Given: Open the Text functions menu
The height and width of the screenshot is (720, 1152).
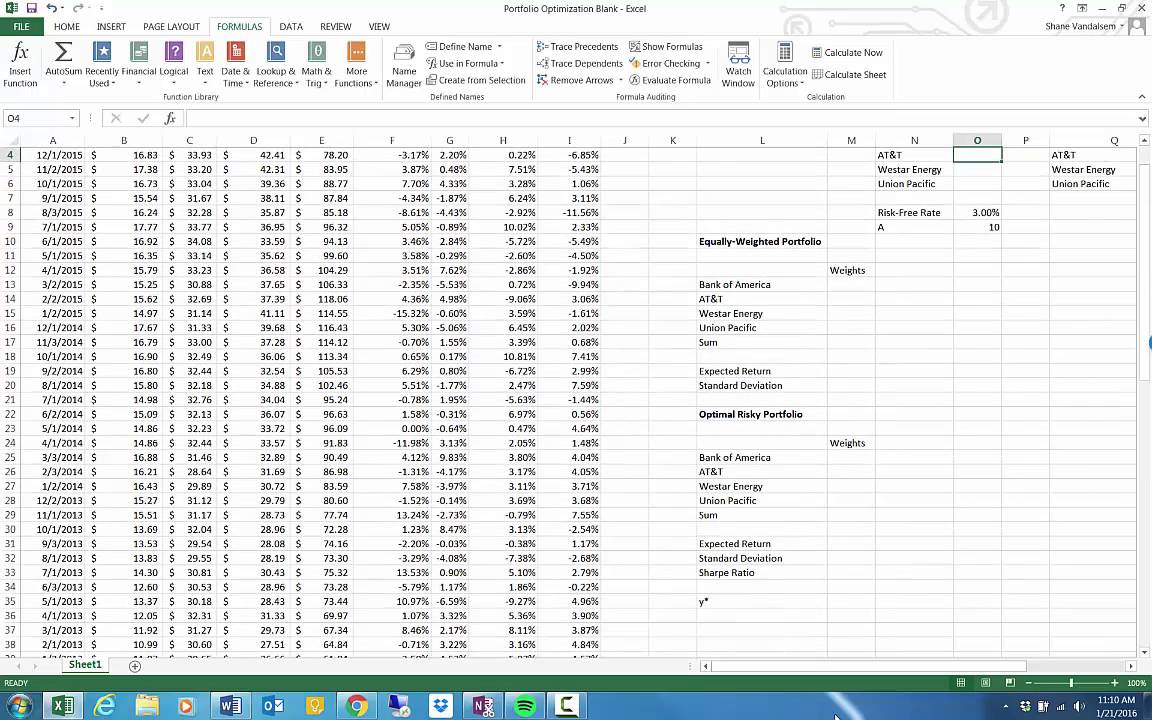Looking at the screenshot, I should (205, 65).
